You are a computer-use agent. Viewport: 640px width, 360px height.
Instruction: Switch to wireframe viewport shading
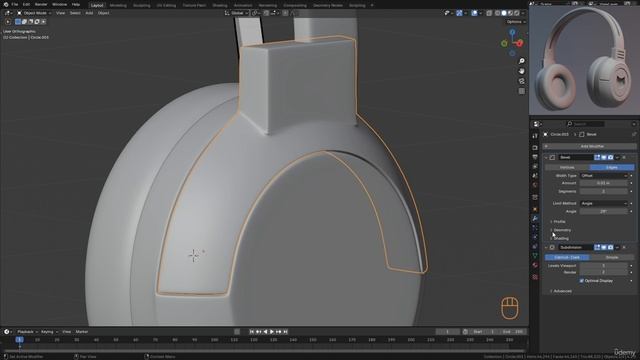[x=498, y=13]
